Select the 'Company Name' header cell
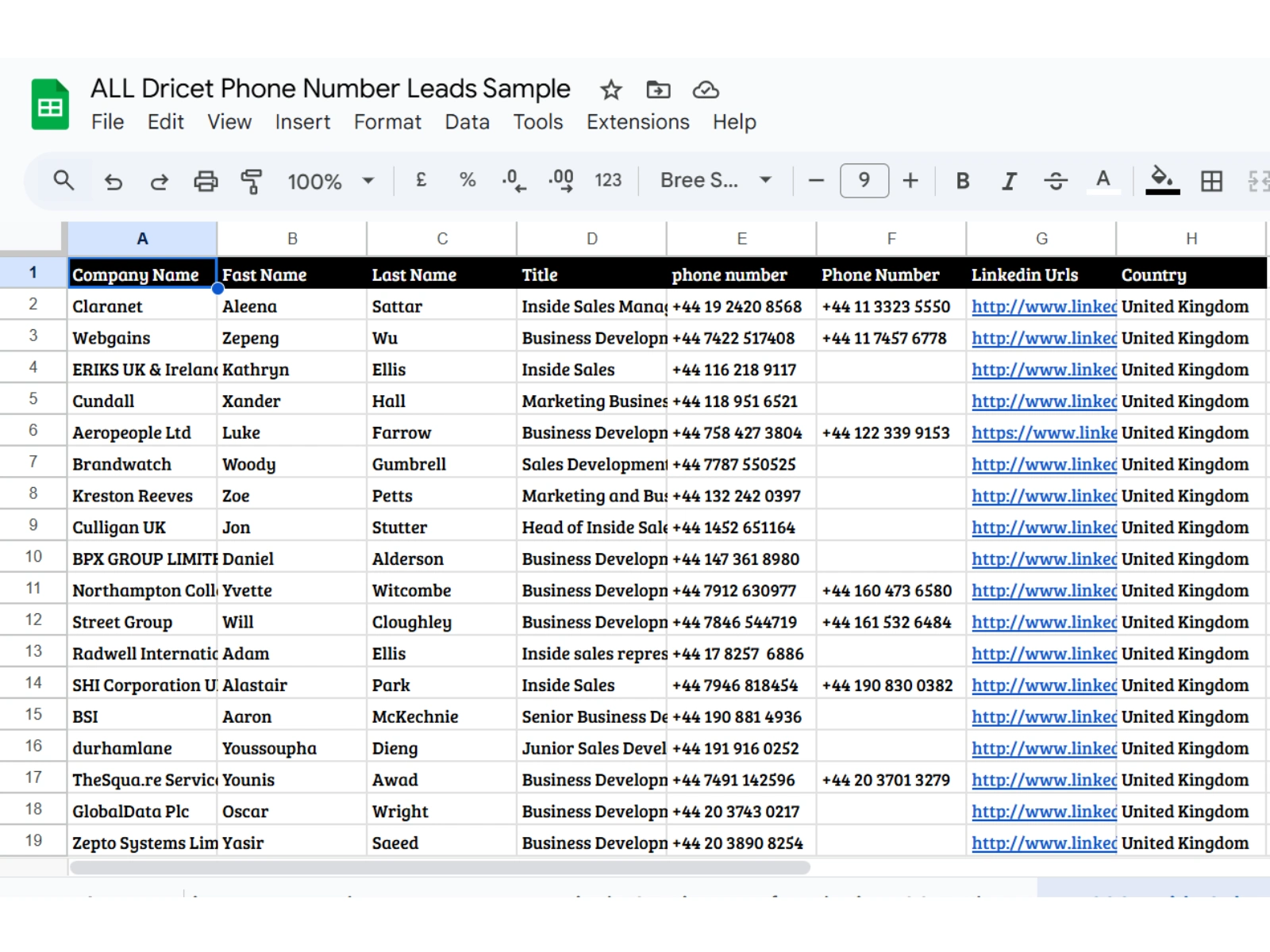 142,273
